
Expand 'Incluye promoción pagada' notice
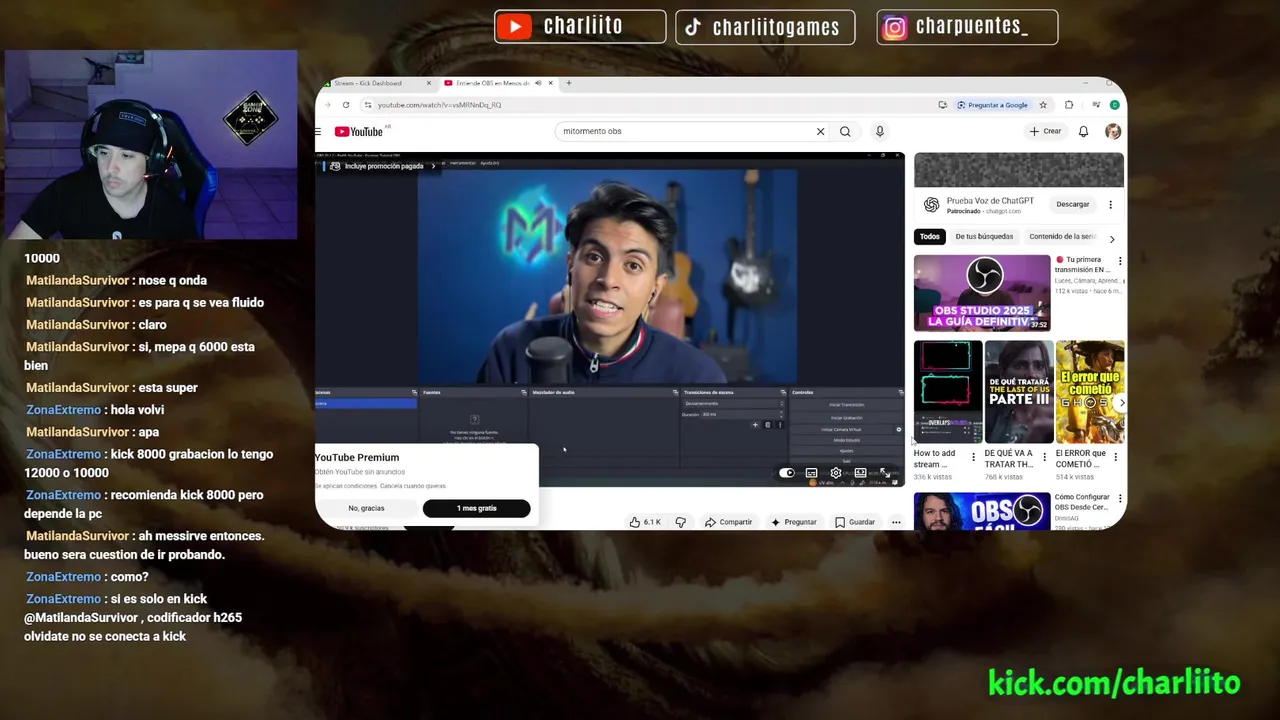382,166
